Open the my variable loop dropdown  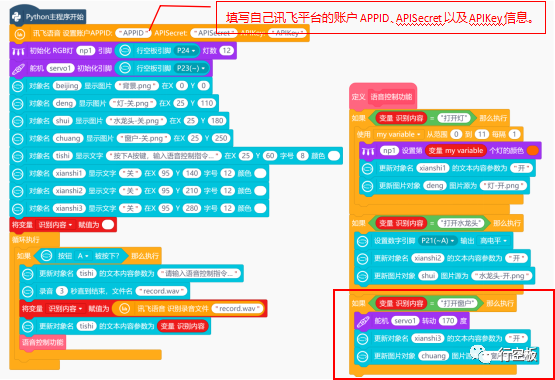[398, 134]
